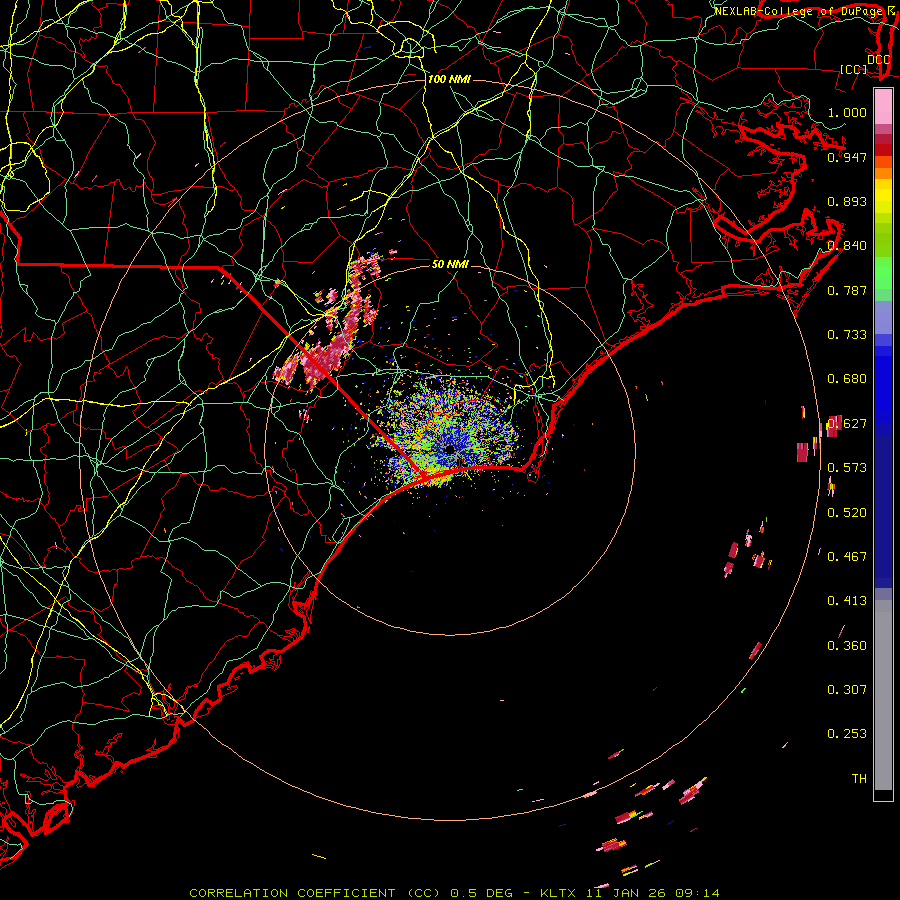Select the gray swatch near the colorbar bottom

[x=883, y=695]
